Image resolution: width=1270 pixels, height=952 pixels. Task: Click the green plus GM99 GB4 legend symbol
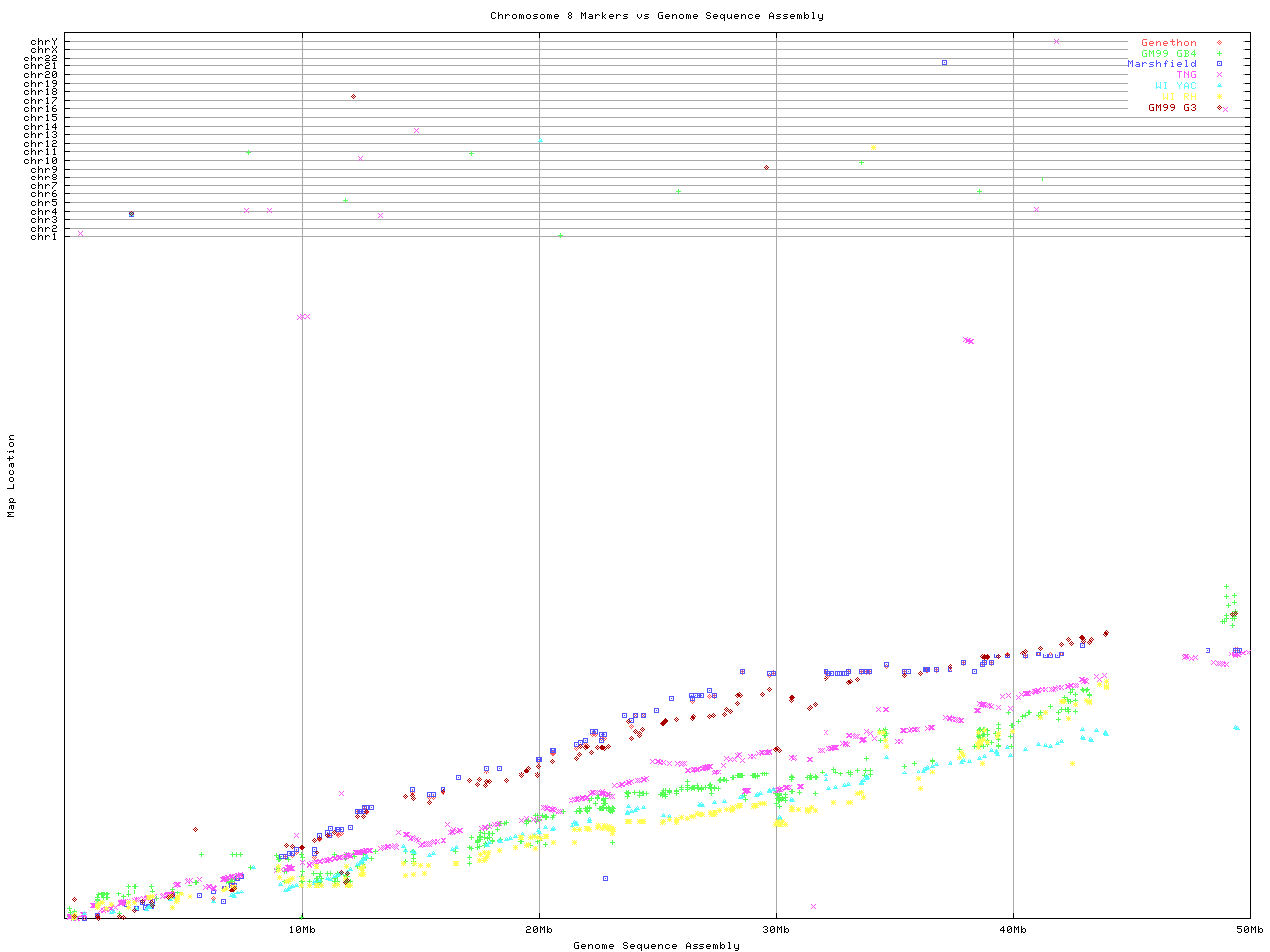click(x=1219, y=54)
